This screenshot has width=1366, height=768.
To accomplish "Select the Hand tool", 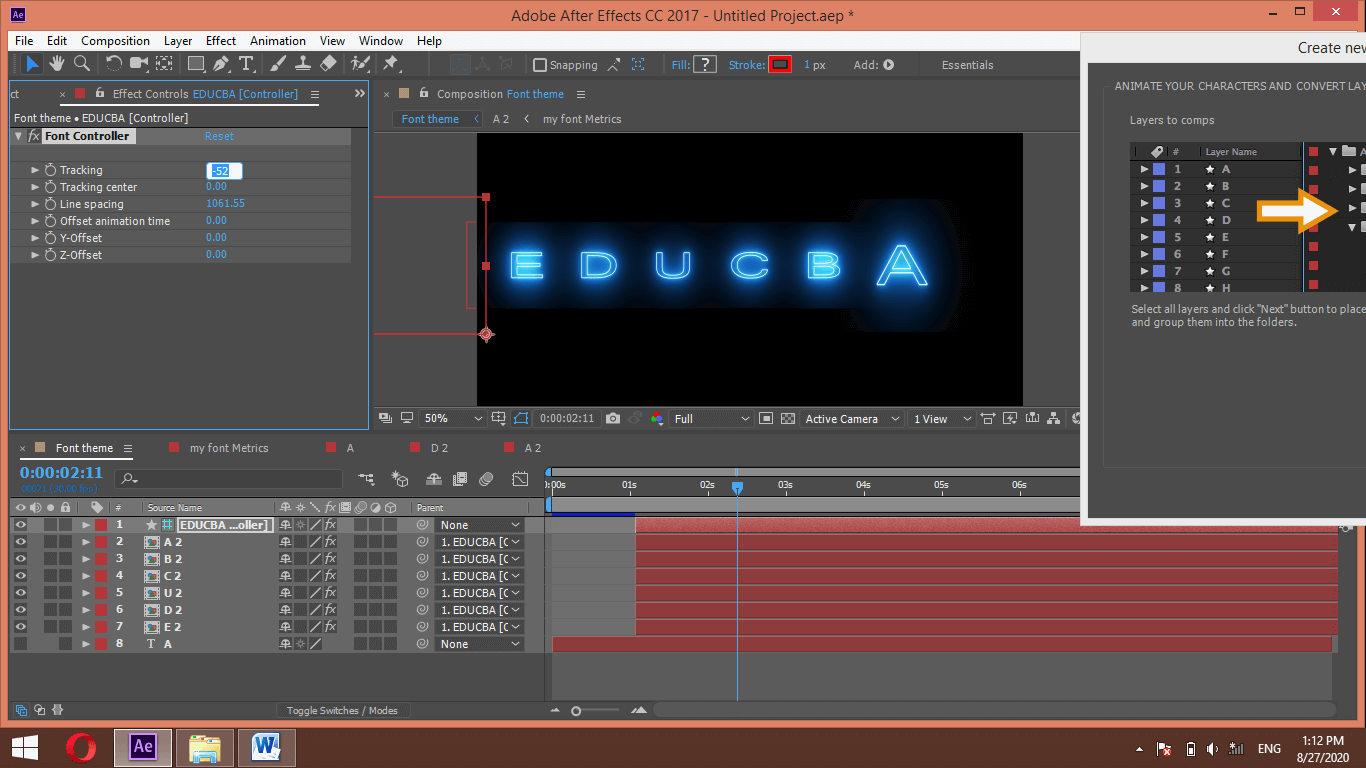I will point(57,64).
